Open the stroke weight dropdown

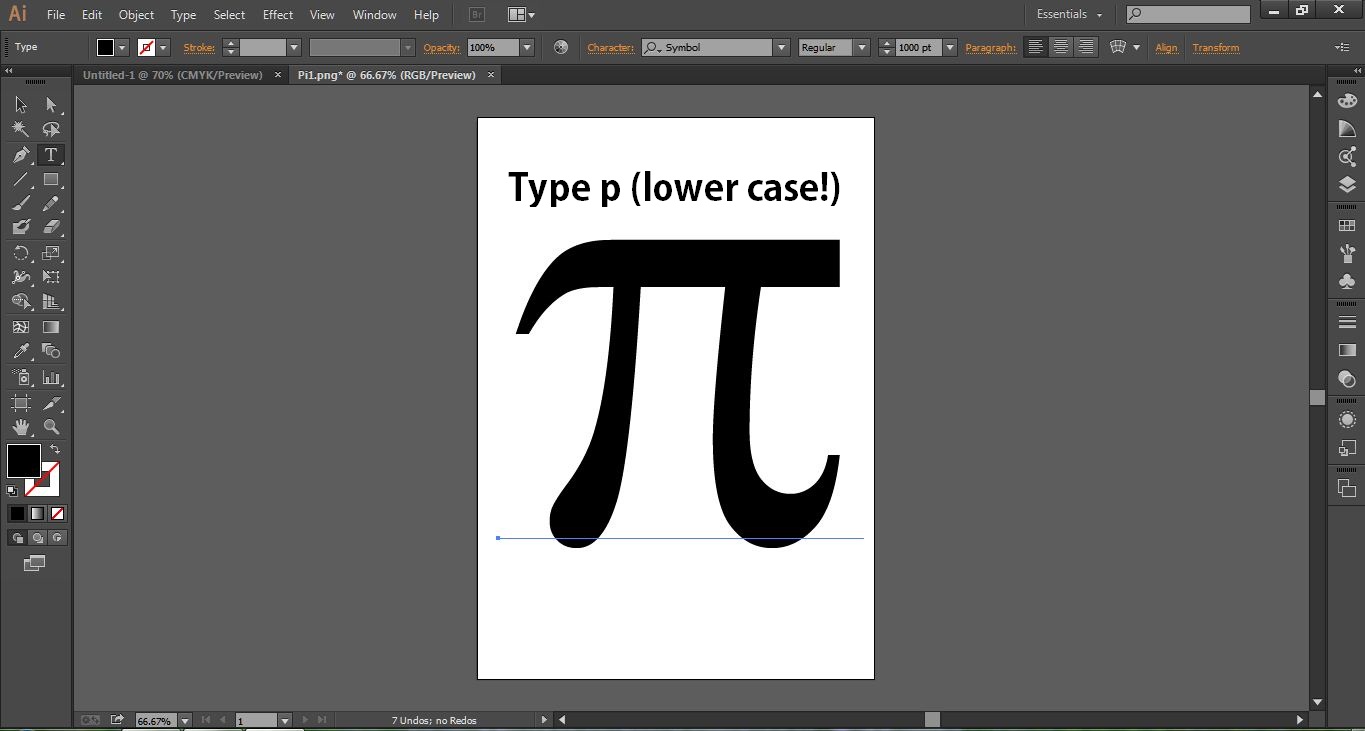[294, 47]
